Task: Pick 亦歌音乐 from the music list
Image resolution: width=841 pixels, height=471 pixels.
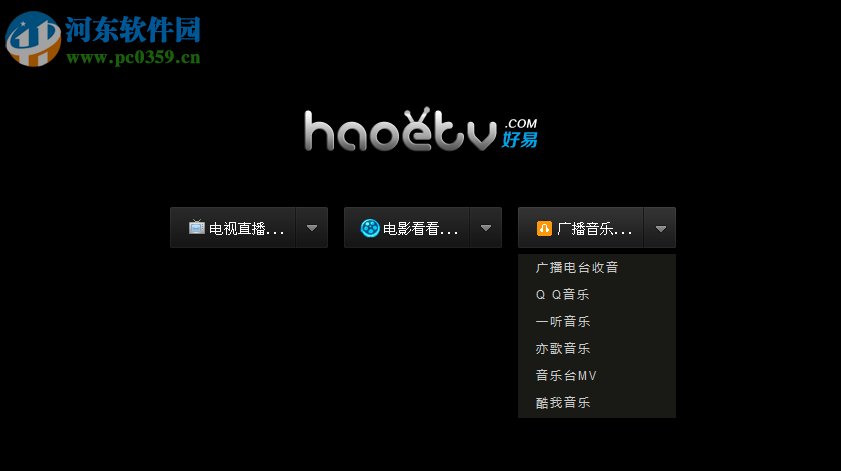Action: pos(597,348)
